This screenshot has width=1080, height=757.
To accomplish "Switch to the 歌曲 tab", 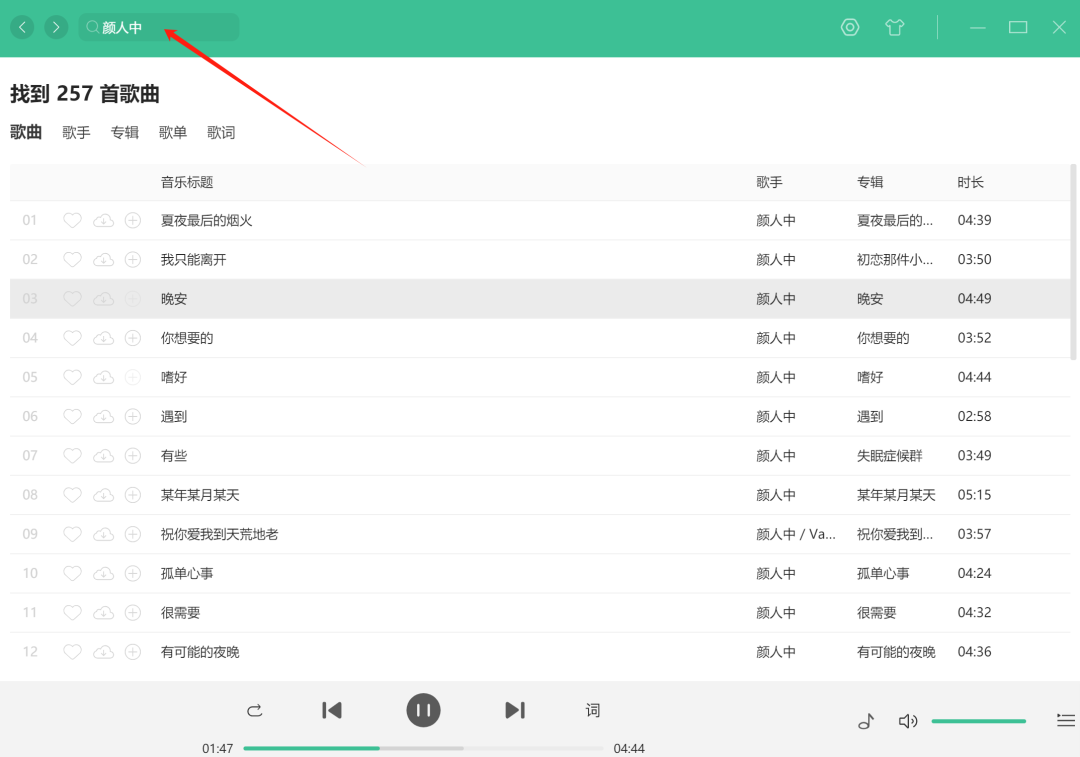I will click(26, 132).
